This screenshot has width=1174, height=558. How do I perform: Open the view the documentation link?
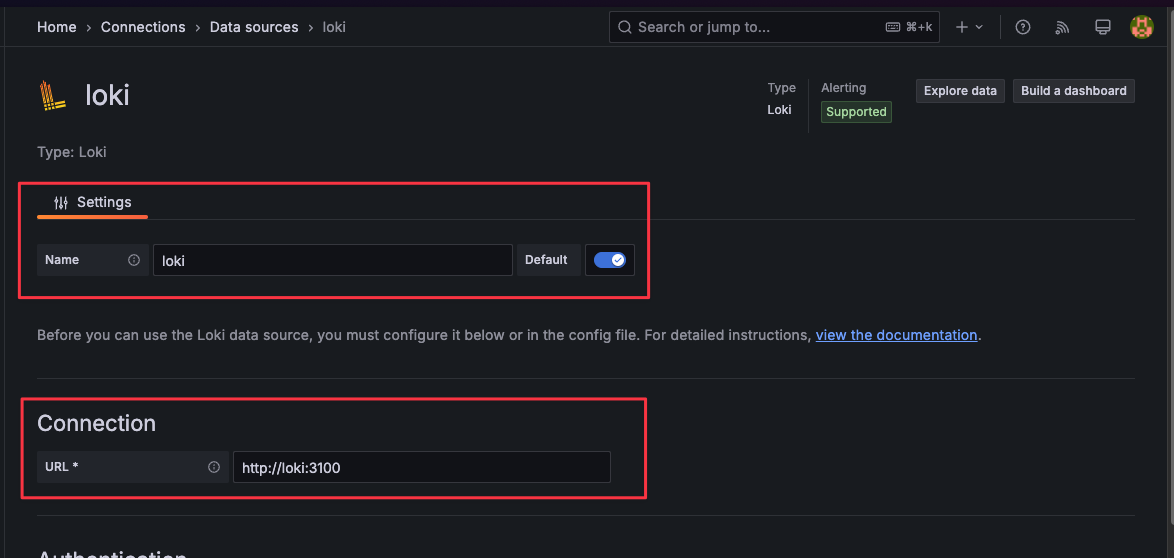896,335
